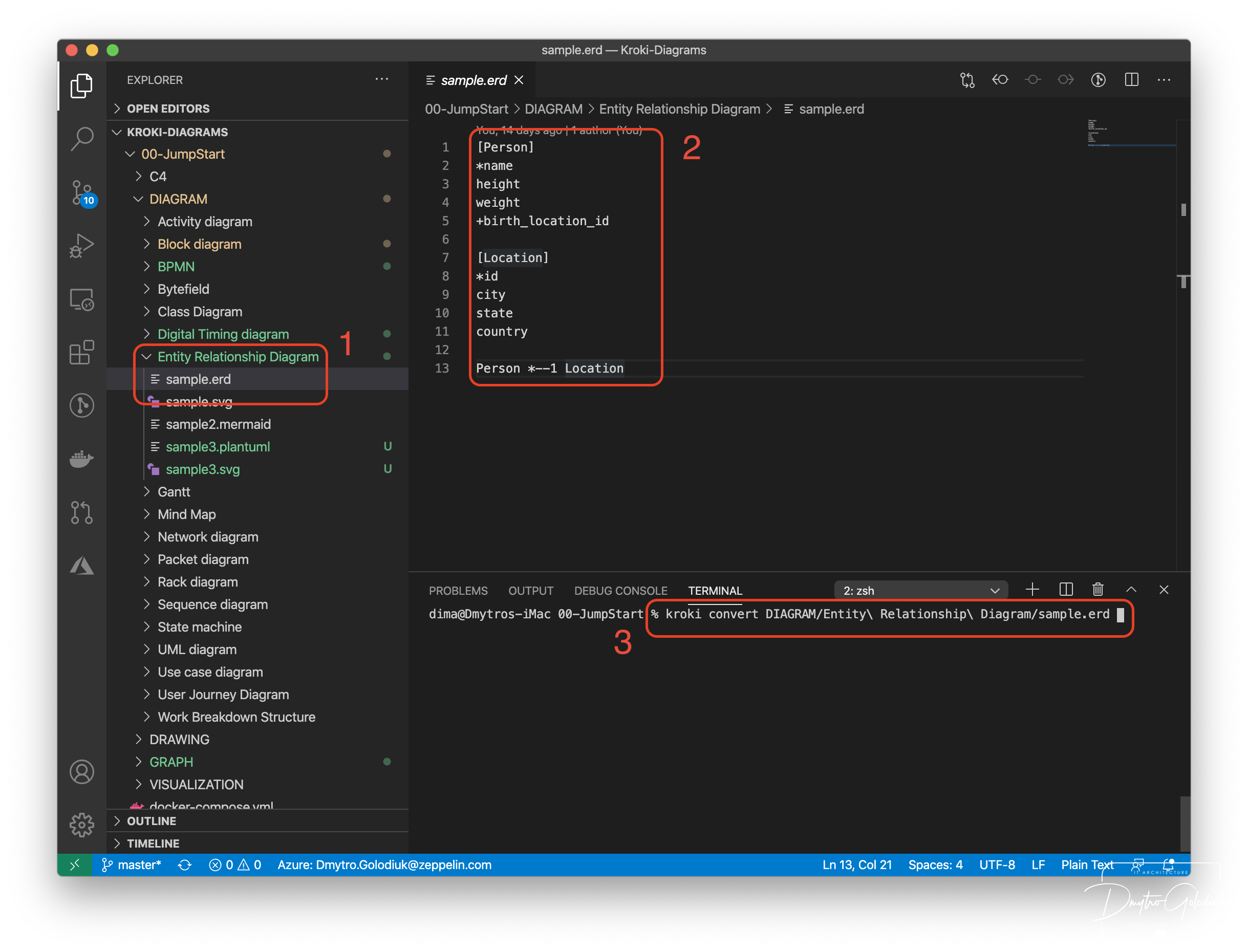Click line 13 Person *--1 Location

(x=549, y=369)
